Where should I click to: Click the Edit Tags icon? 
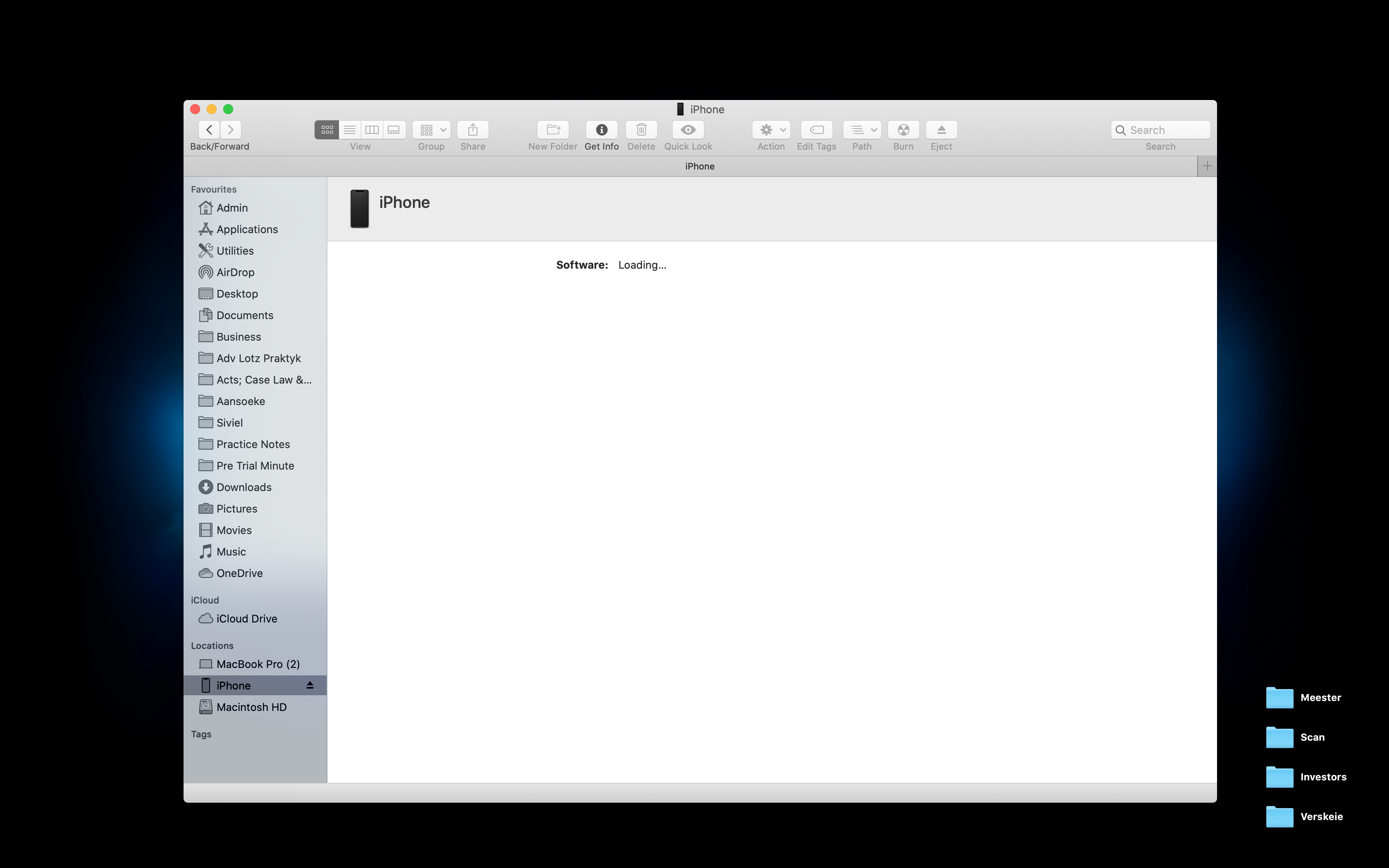click(x=816, y=130)
